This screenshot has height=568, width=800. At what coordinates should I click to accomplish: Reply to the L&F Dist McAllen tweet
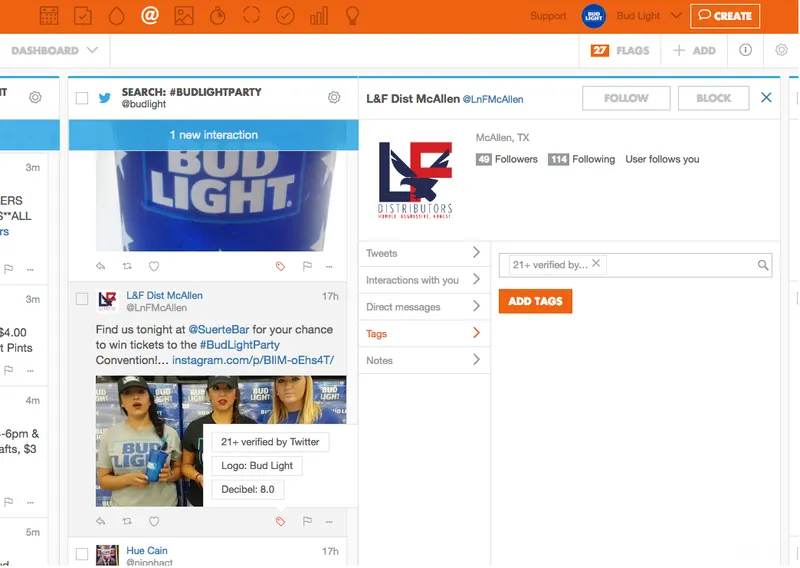coord(101,521)
